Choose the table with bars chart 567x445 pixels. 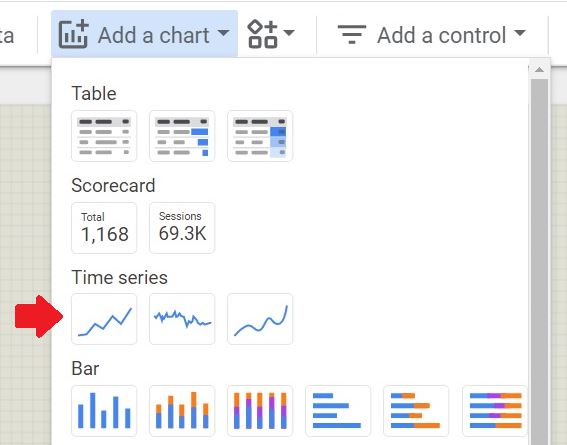[182, 136]
